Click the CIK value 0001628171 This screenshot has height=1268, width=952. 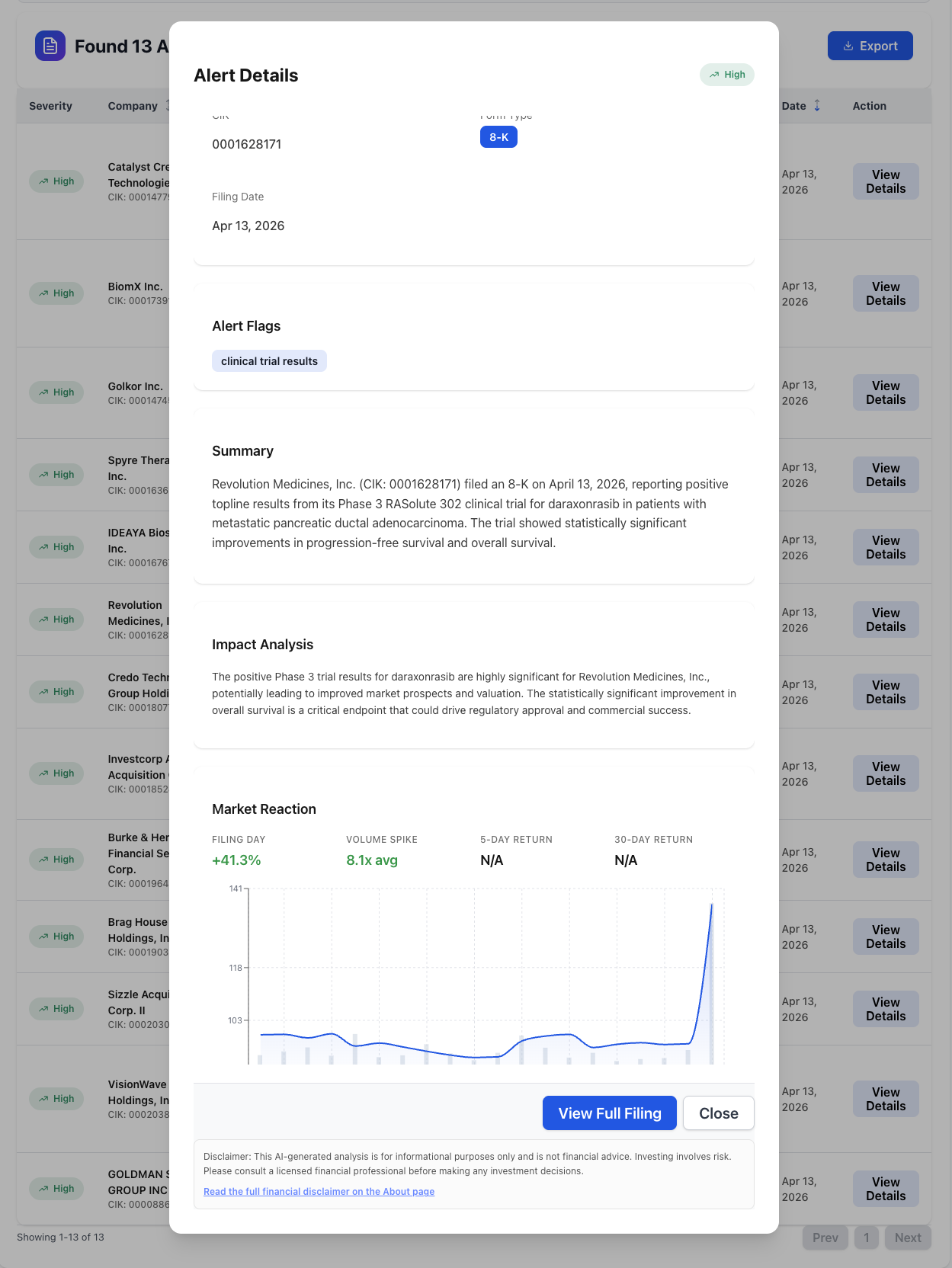point(247,144)
